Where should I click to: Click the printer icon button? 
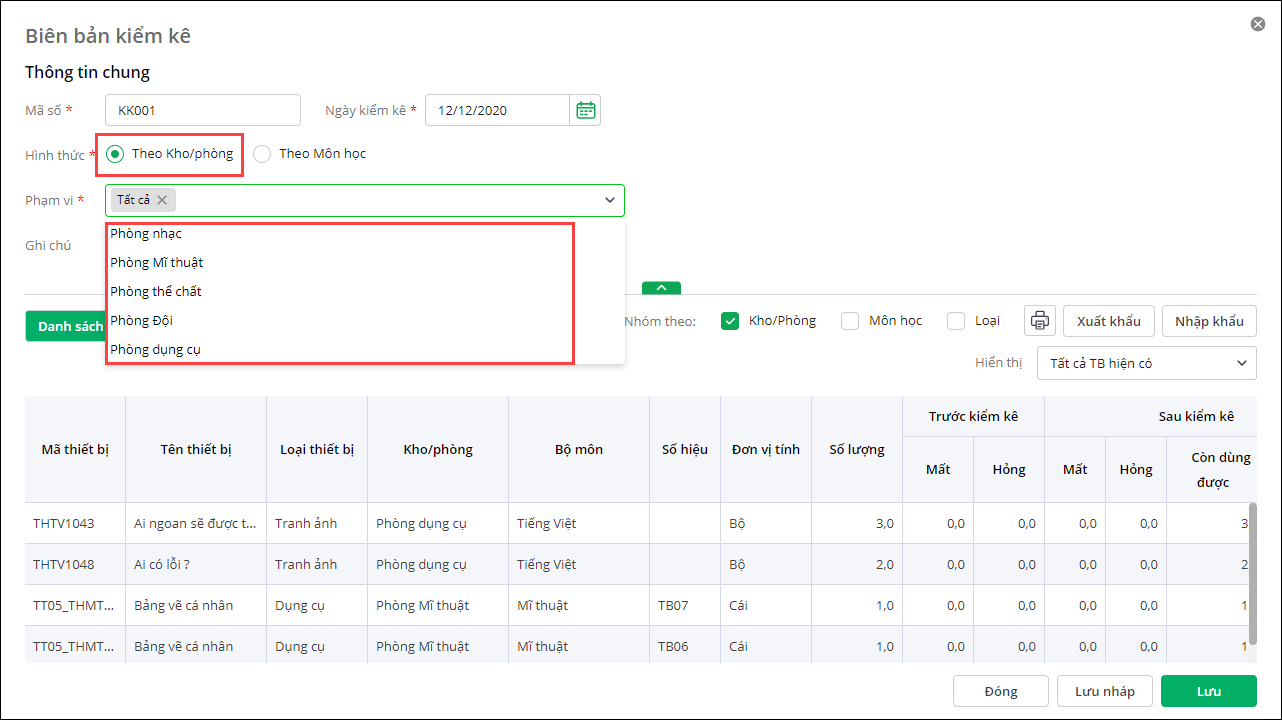[1040, 321]
